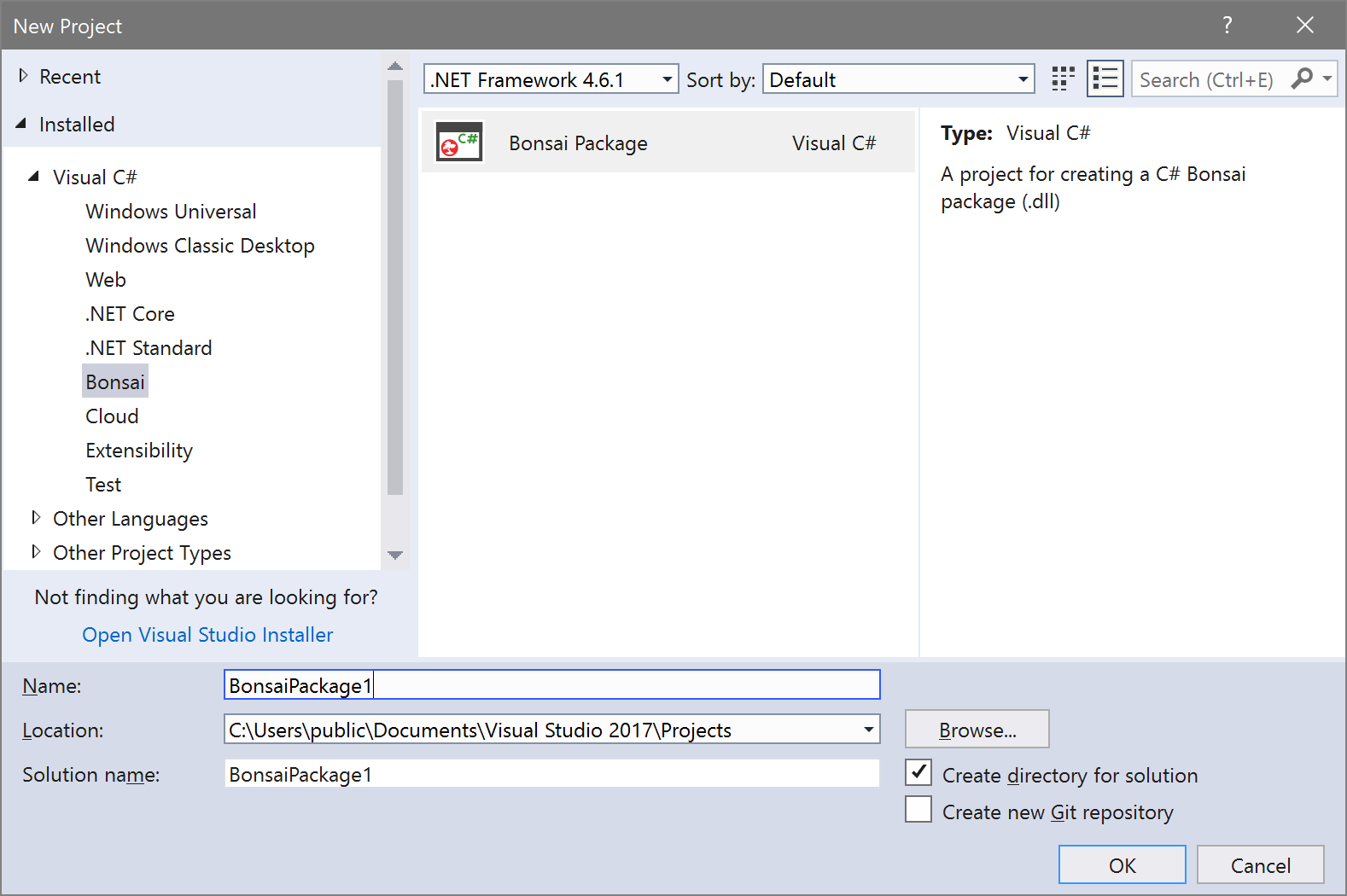Open the Sort by Default dropdown
The width and height of the screenshot is (1347, 896).
click(899, 79)
